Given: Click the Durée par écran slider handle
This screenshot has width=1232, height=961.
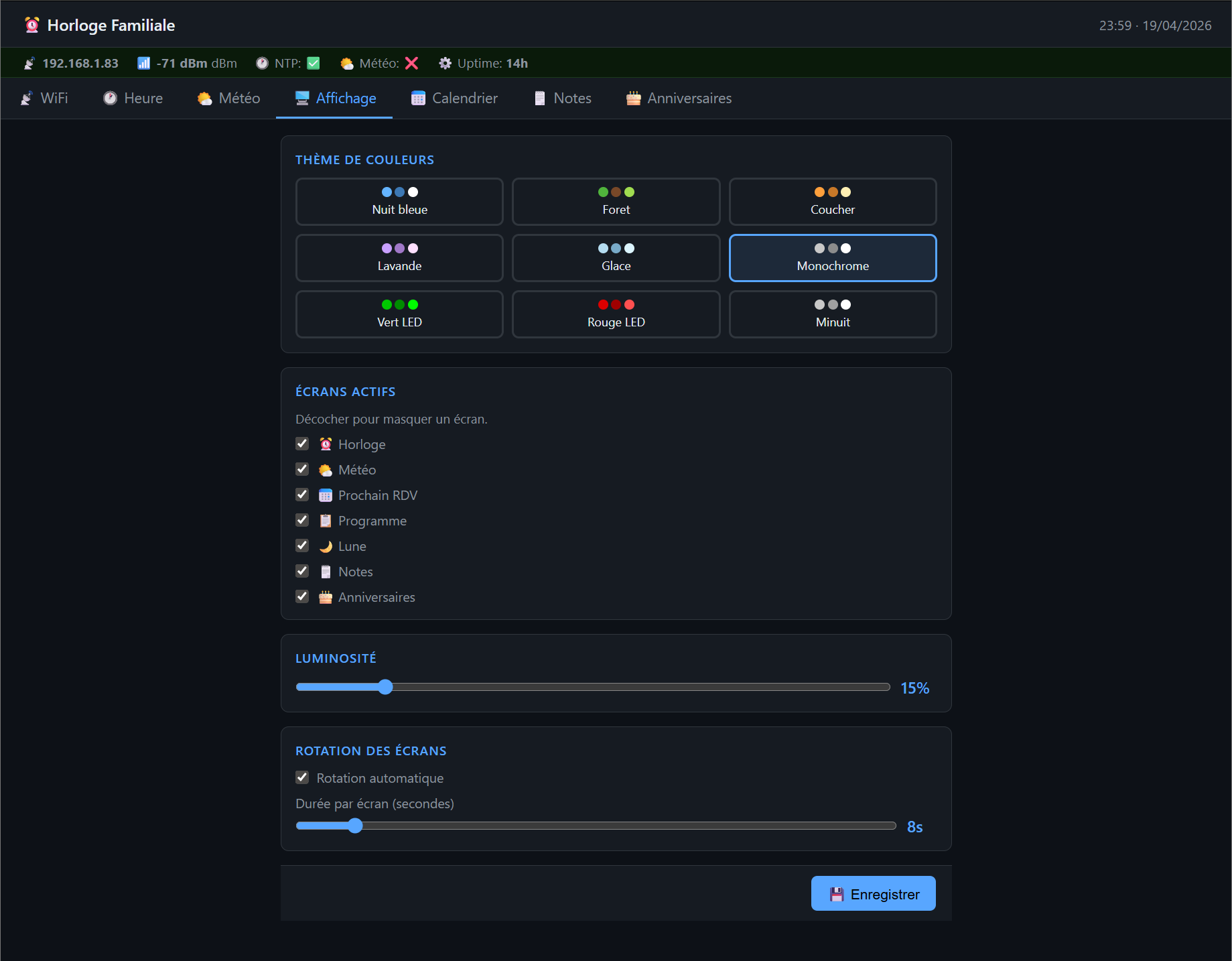Looking at the screenshot, I should (355, 826).
